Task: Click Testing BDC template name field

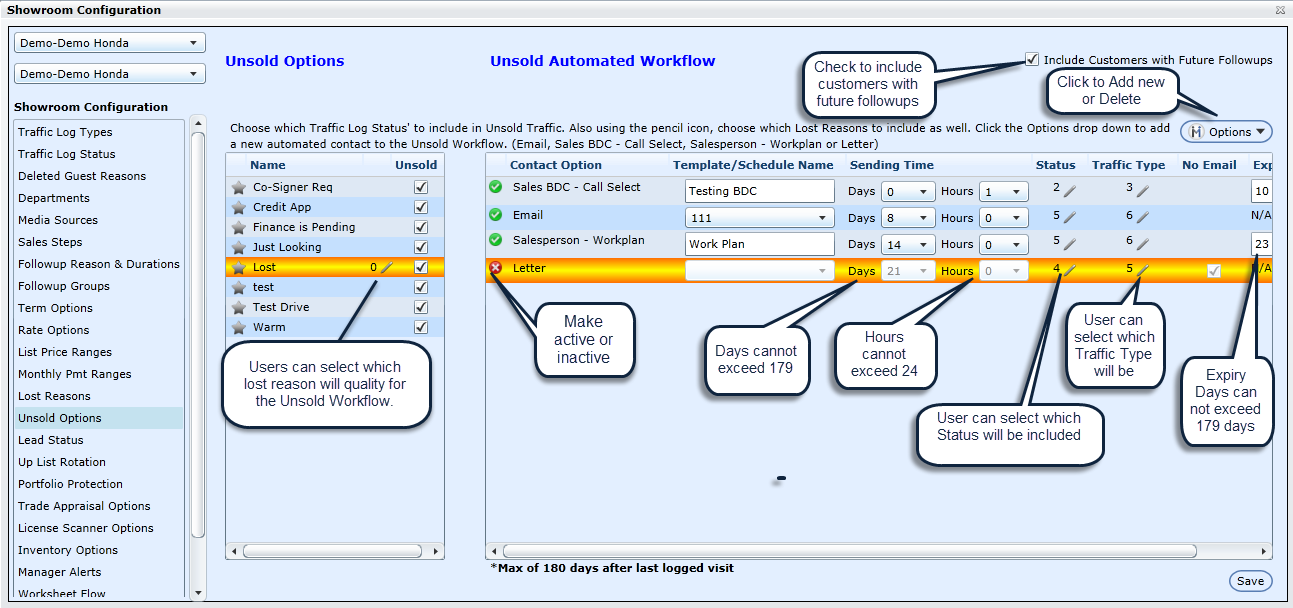Action: [760, 191]
